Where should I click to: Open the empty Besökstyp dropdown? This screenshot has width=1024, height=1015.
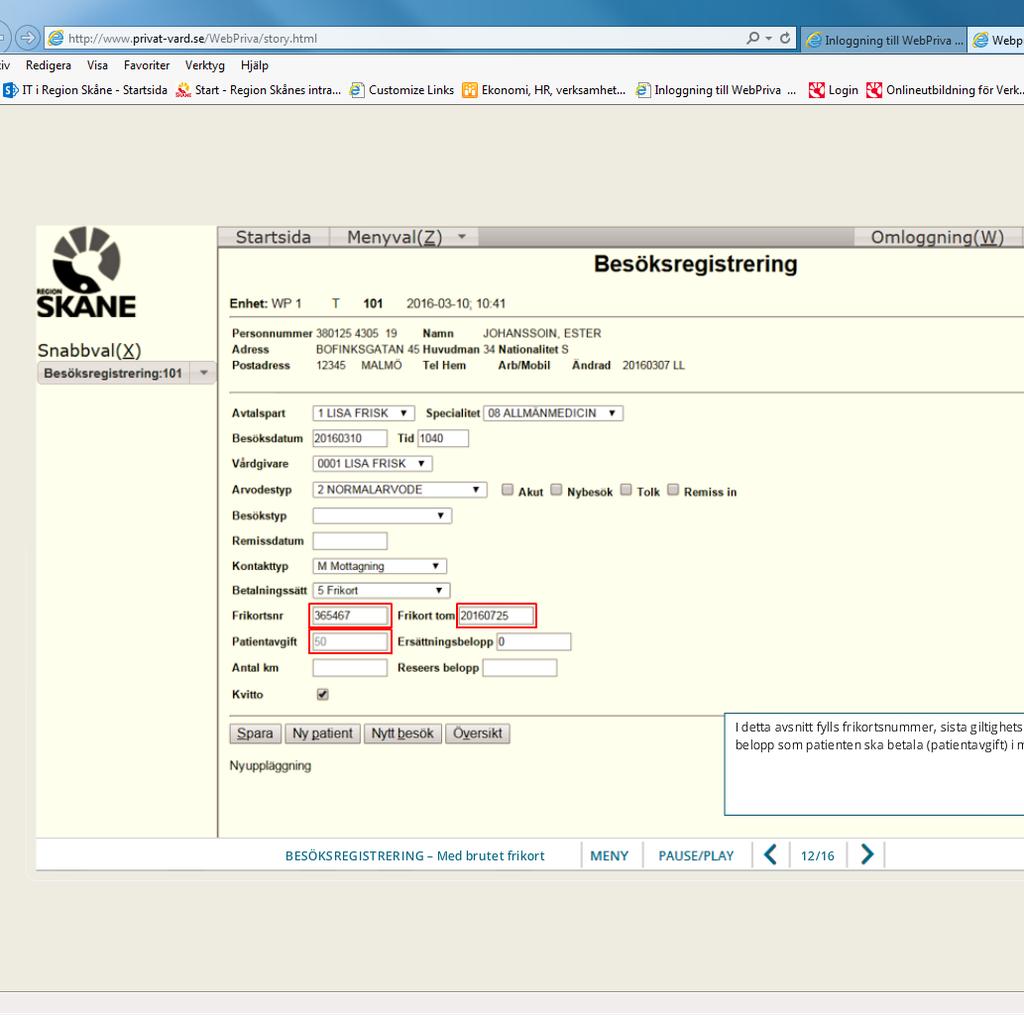point(382,516)
